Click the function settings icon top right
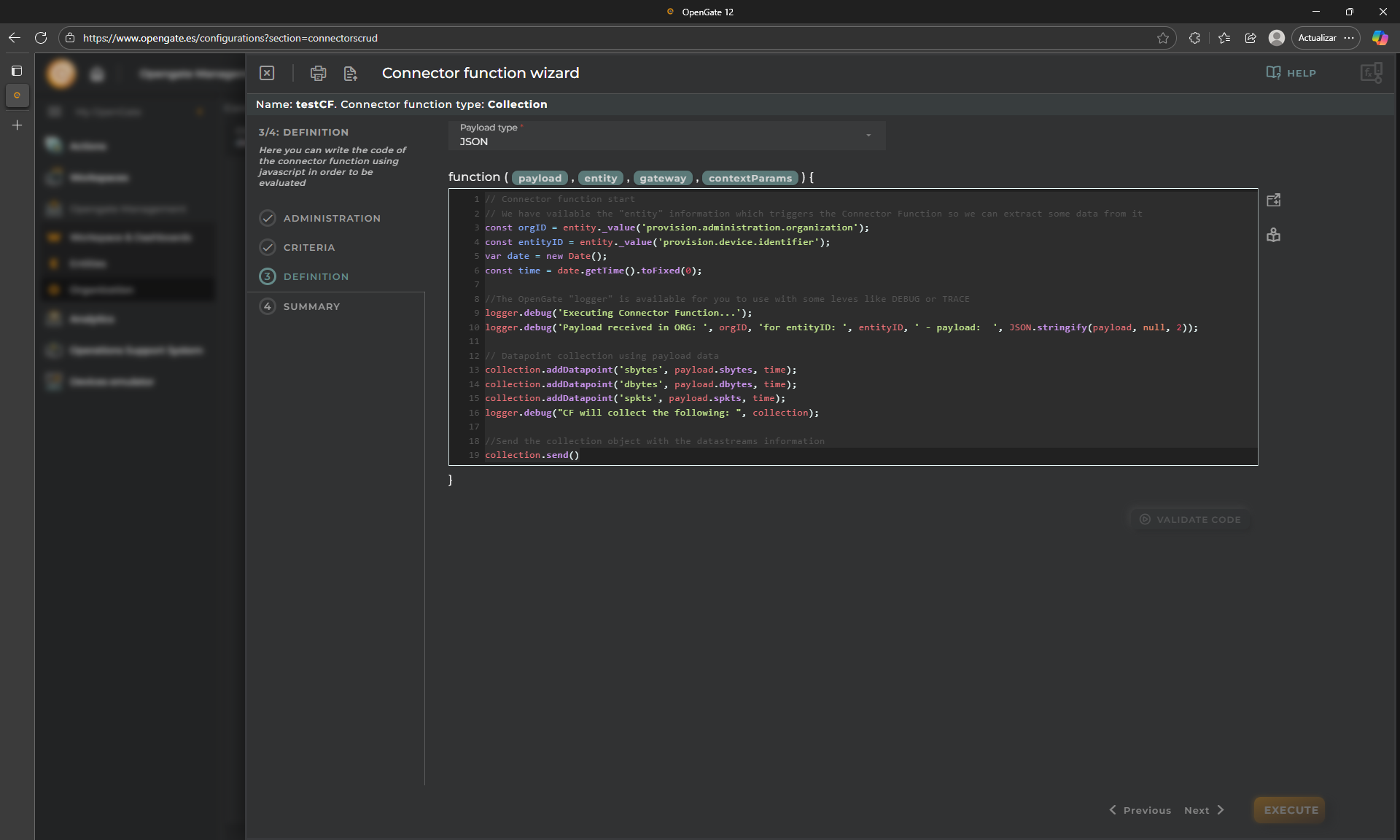Viewport: 1400px width, 840px height. click(1370, 73)
